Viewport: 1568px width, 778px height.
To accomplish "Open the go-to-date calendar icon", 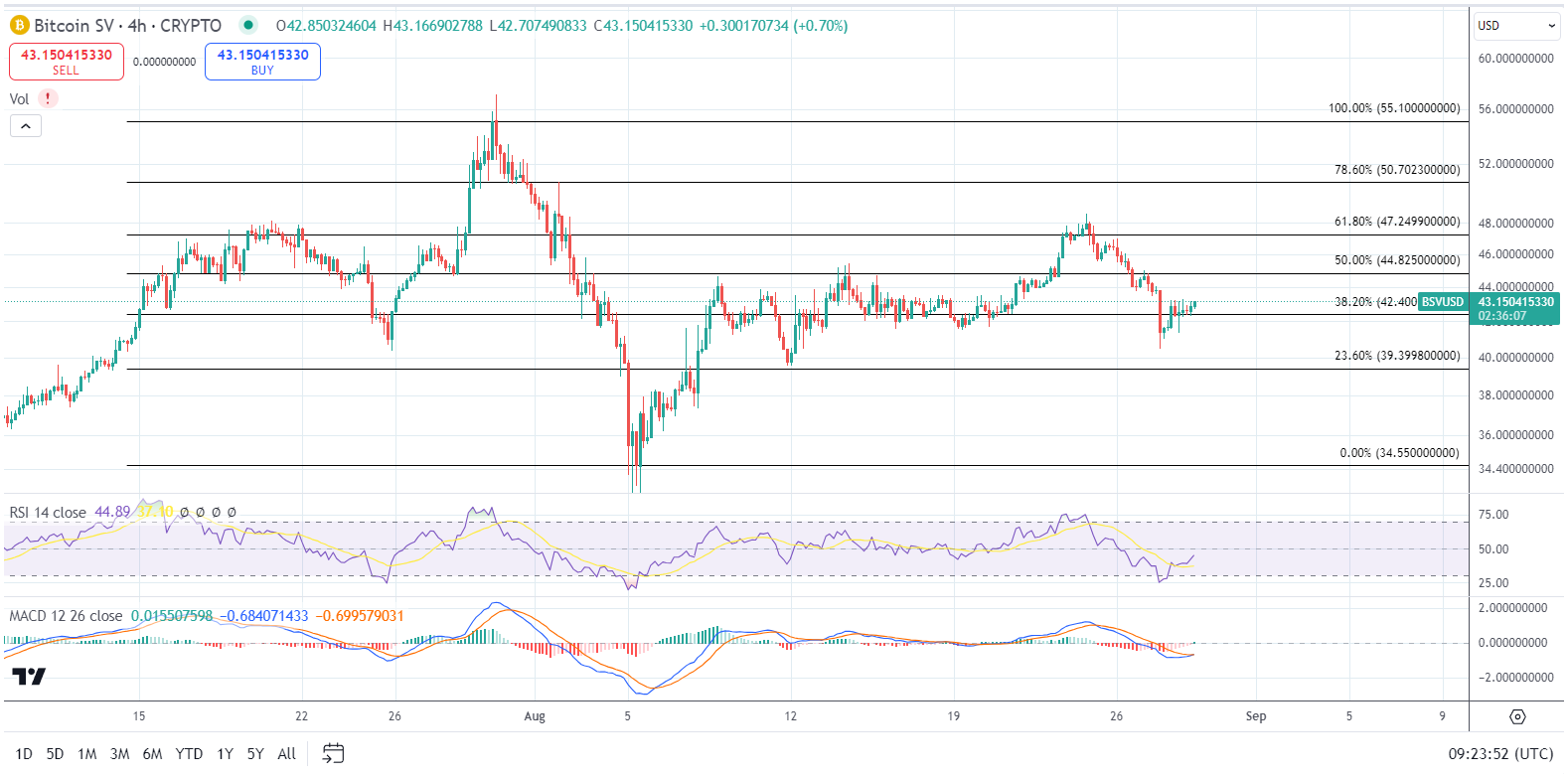I will coord(334,753).
